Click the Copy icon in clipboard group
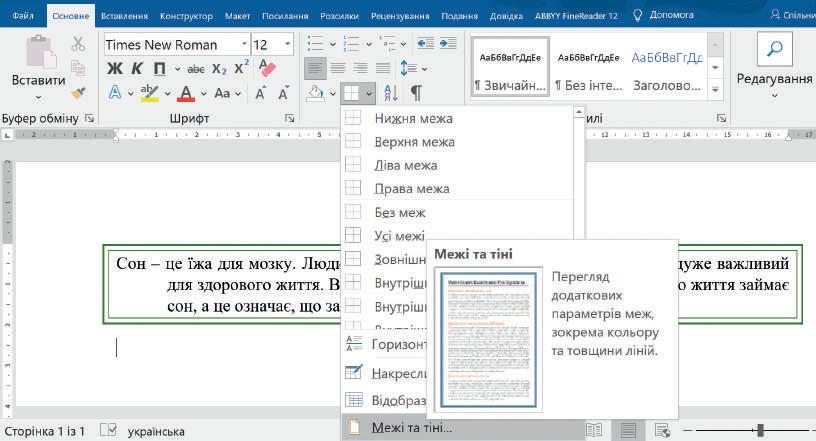 78,68
